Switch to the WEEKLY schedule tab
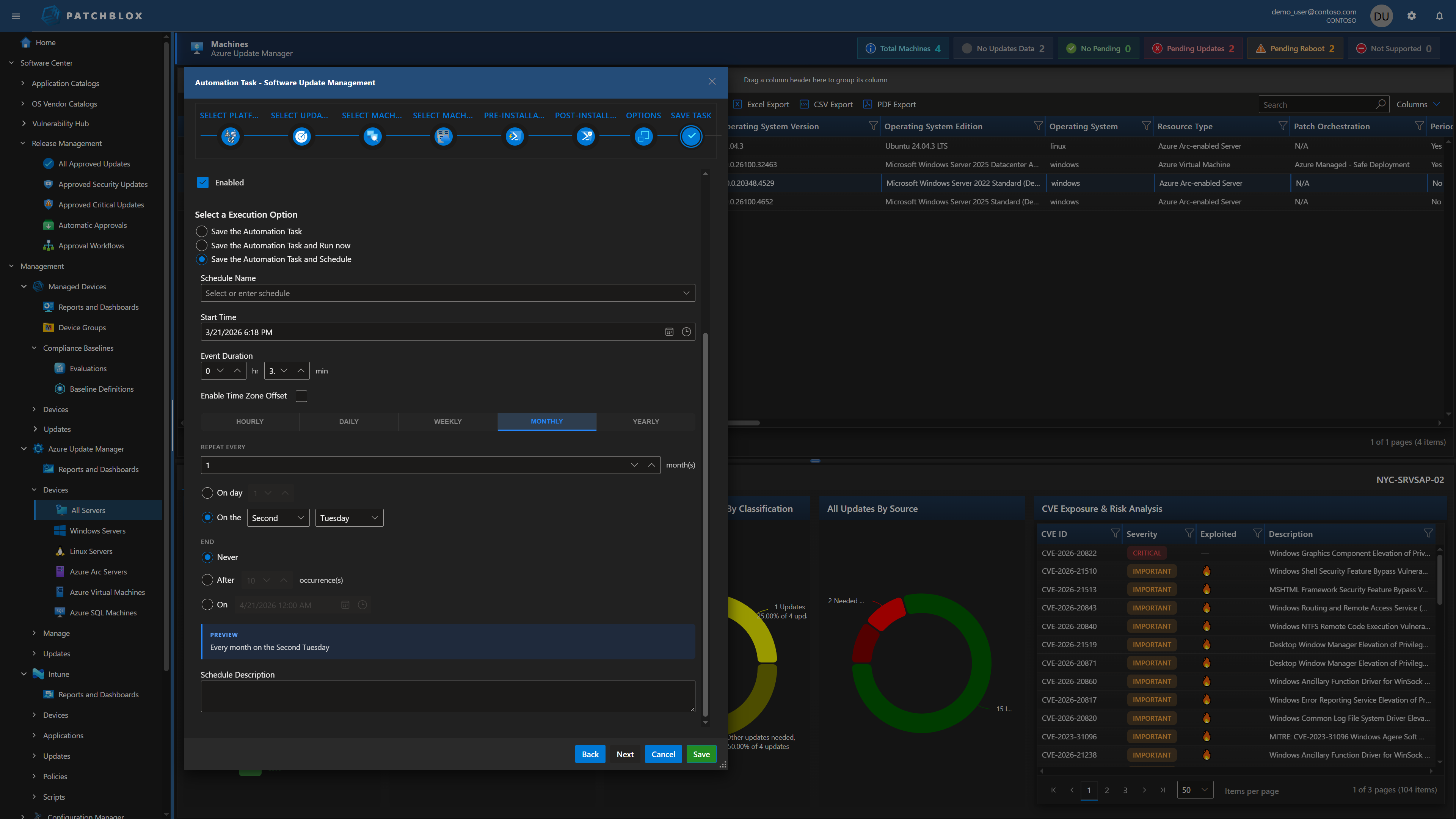The height and width of the screenshot is (819, 1456). [448, 422]
